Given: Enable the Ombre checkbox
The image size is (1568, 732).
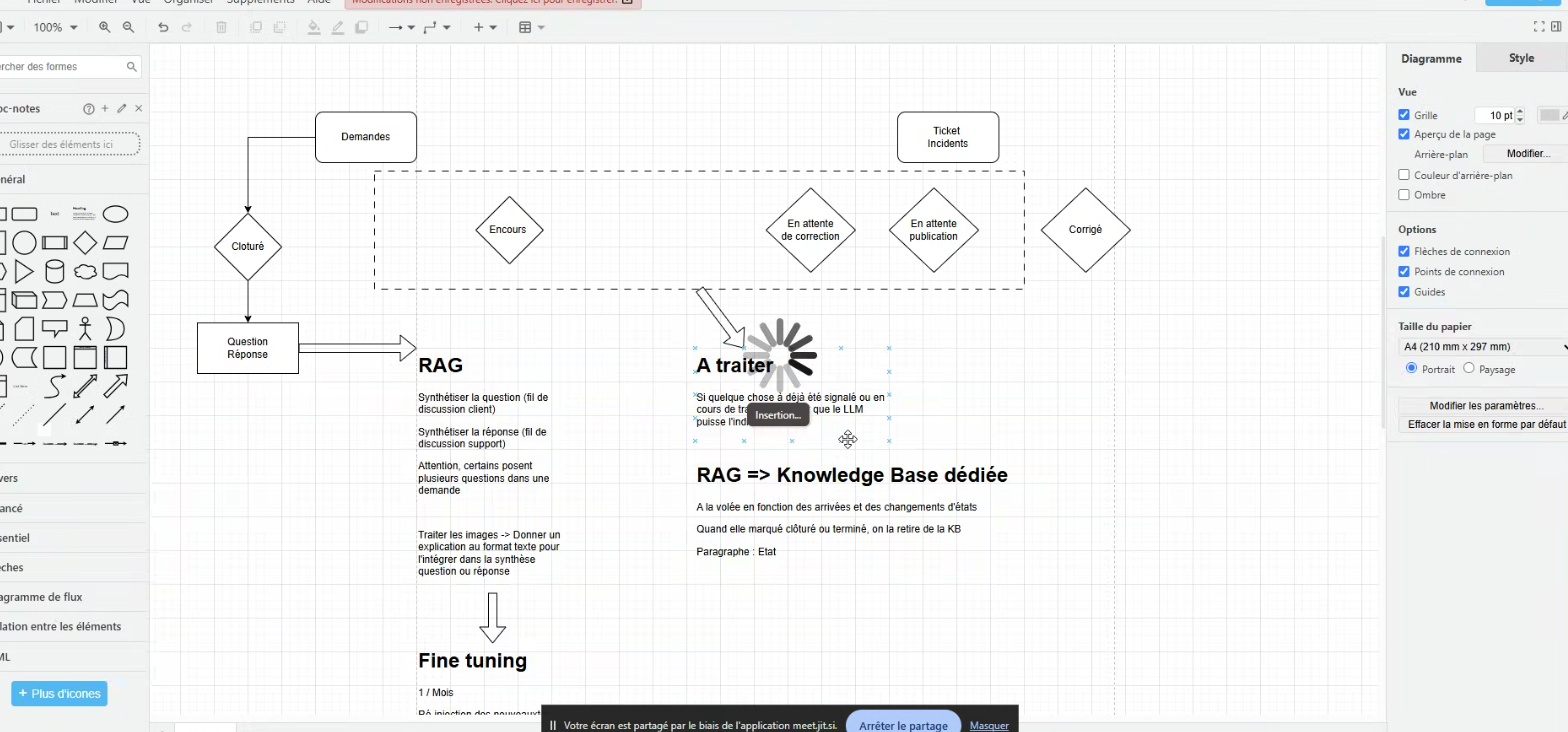Looking at the screenshot, I should tap(1404, 195).
